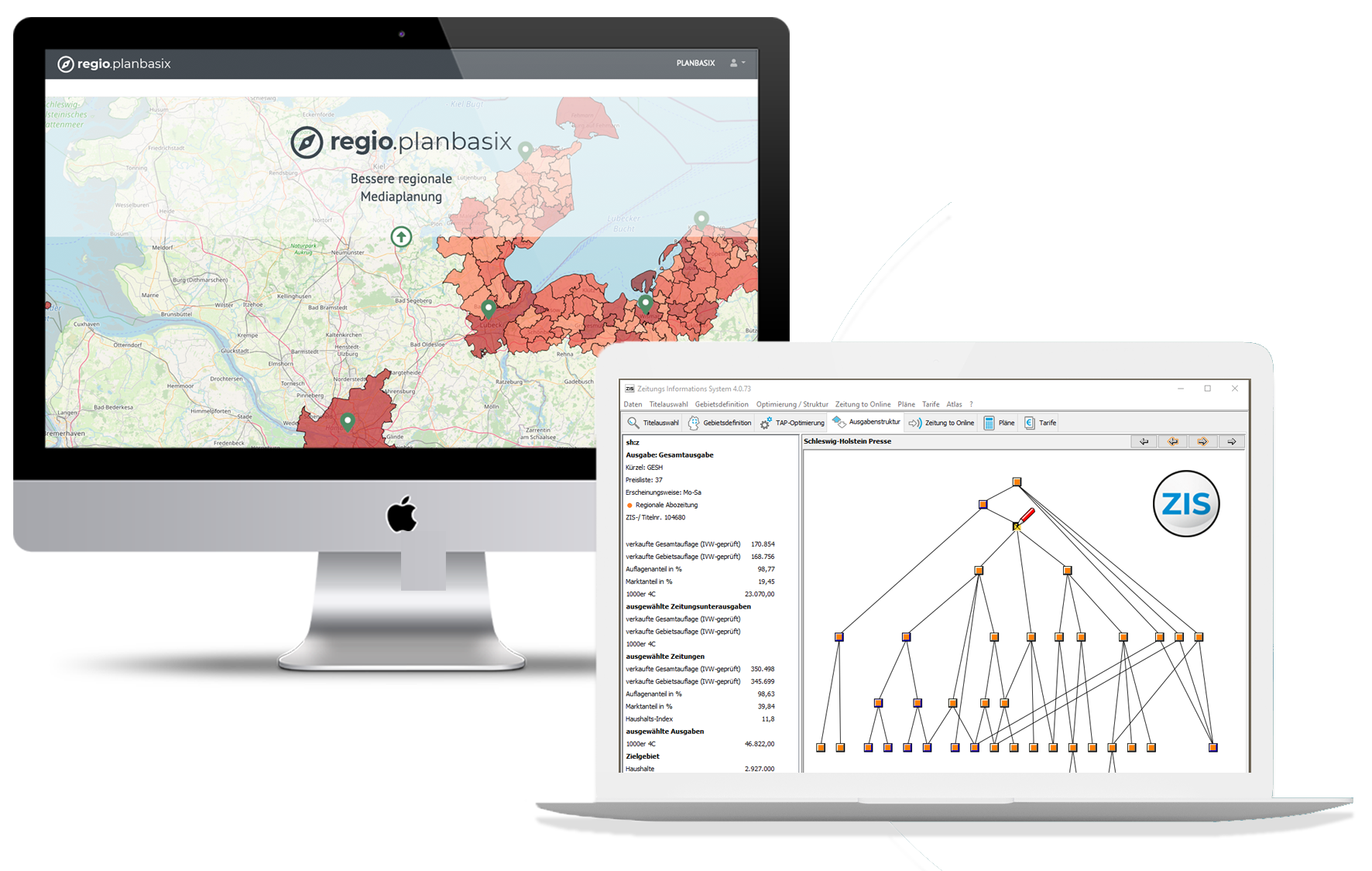Open the Optimierung / Struktur menu
Screen dimensions: 1372x871
pos(791,404)
